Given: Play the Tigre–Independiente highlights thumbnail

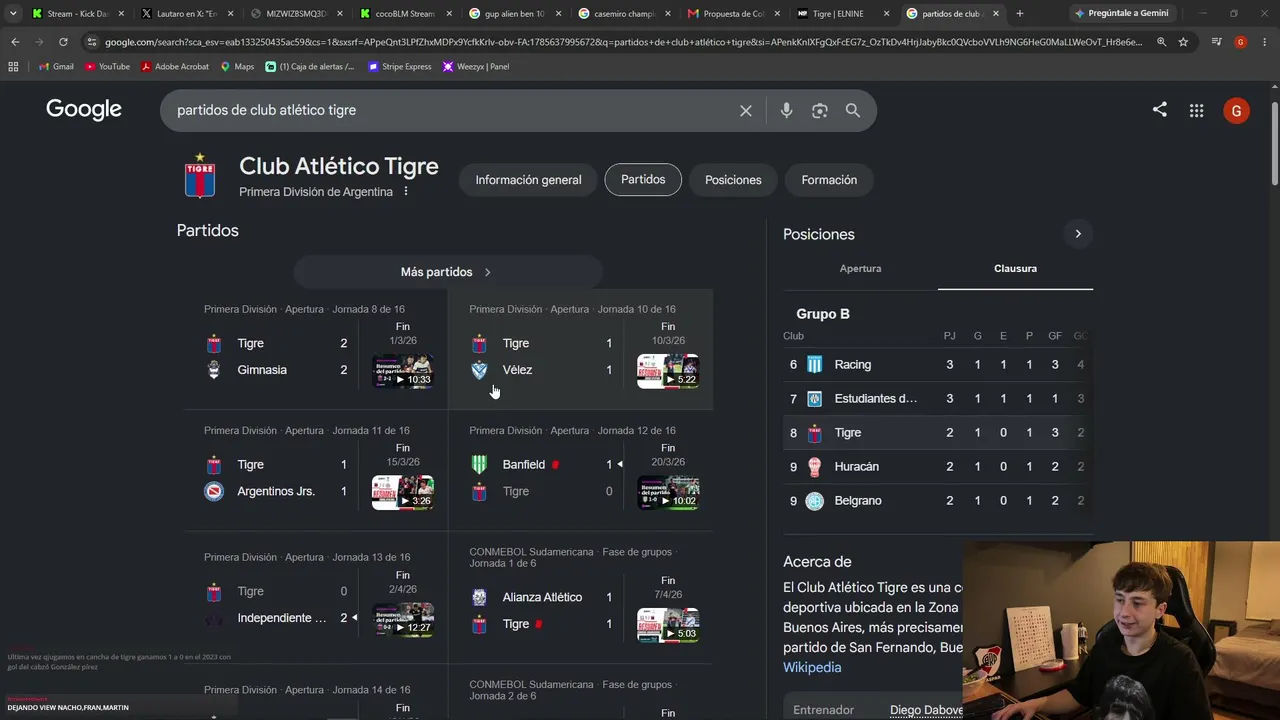Looking at the screenshot, I should tap(403, 620).
